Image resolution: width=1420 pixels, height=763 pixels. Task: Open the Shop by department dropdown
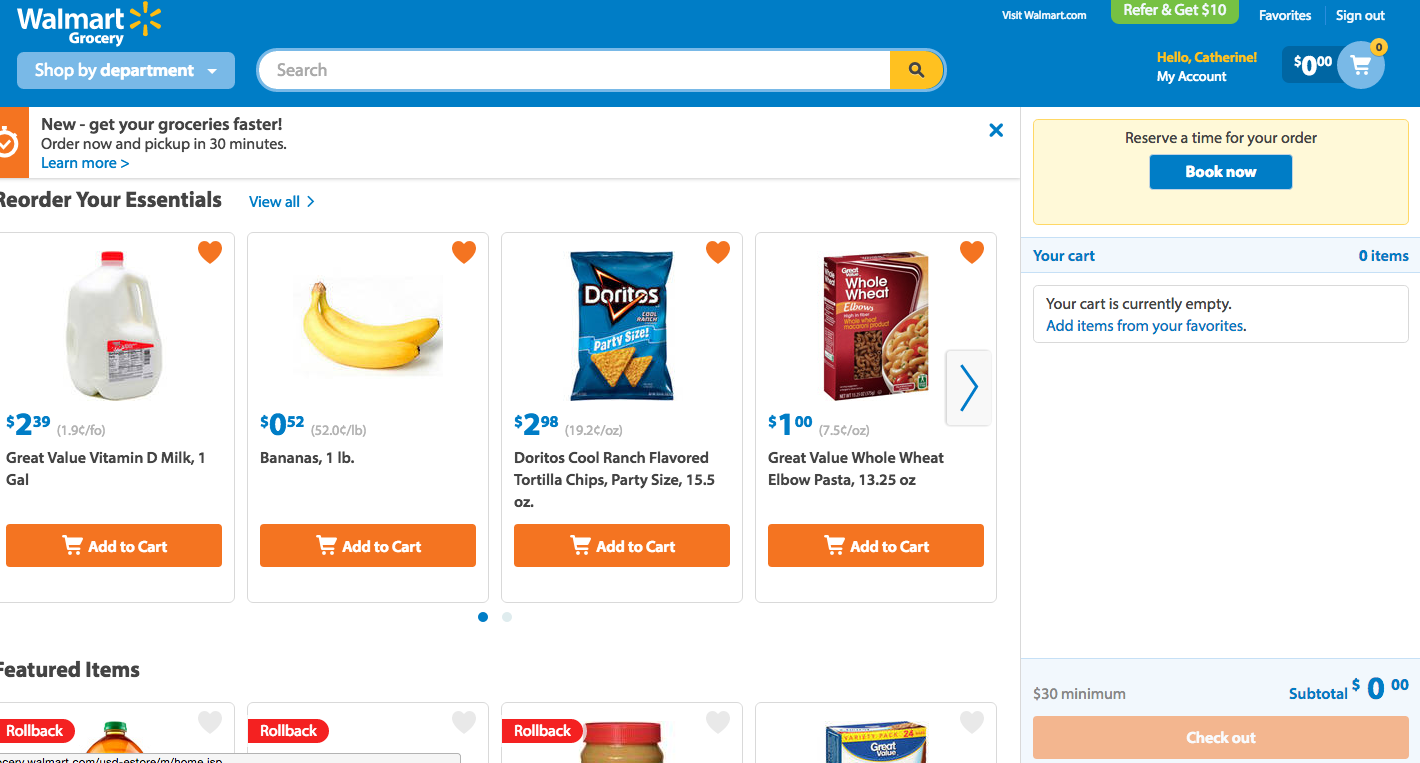(125, 70)
